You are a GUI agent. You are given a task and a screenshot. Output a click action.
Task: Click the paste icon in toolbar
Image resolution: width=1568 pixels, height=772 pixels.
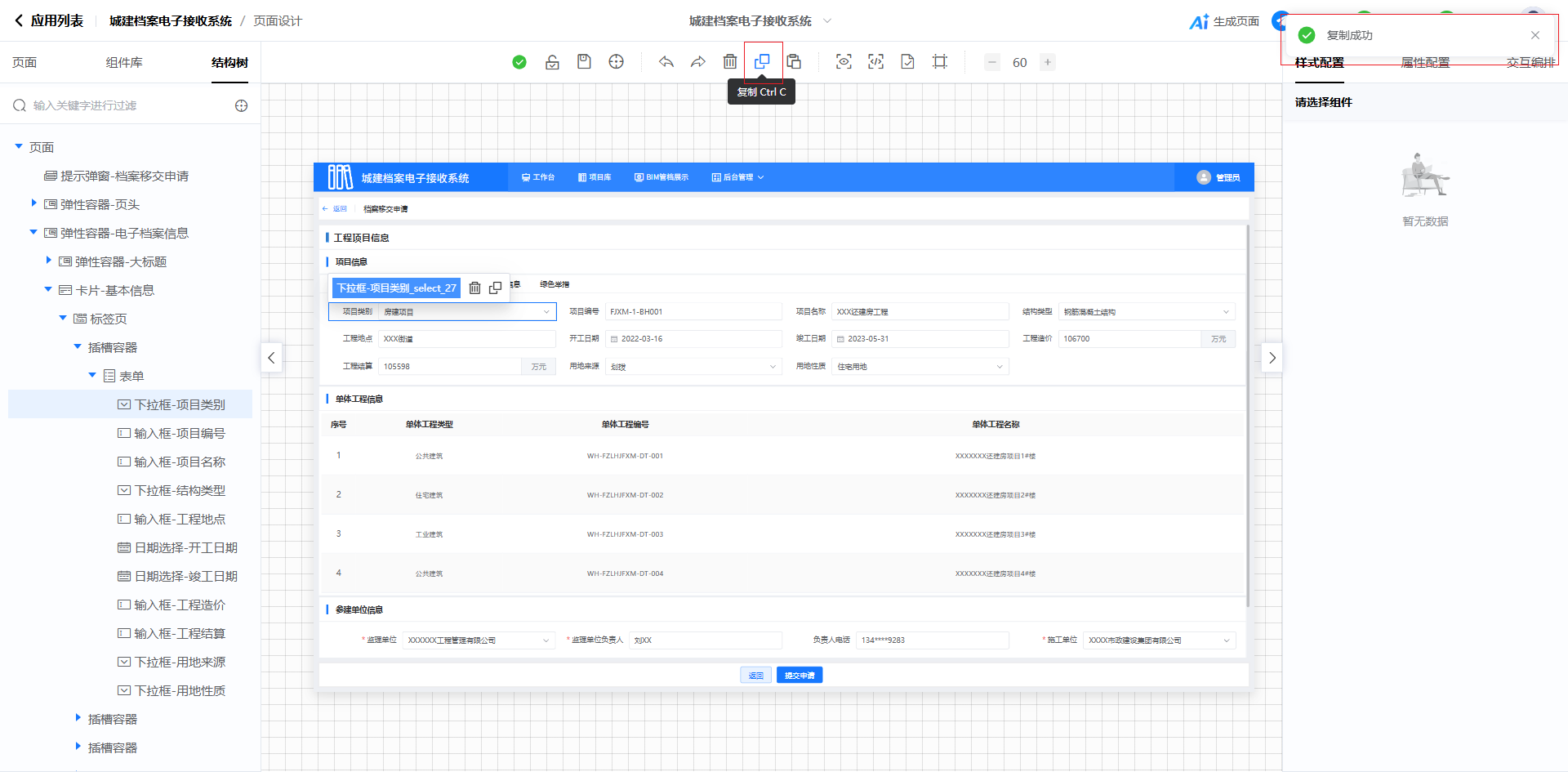coord(794,62)
